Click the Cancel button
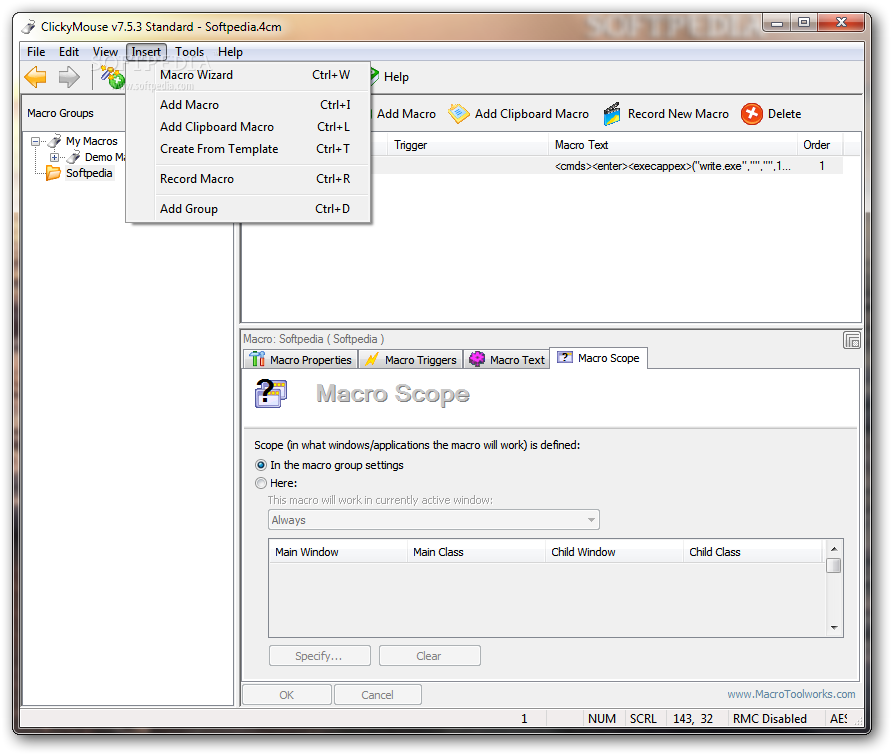892x755 pixels. point(378,695)
